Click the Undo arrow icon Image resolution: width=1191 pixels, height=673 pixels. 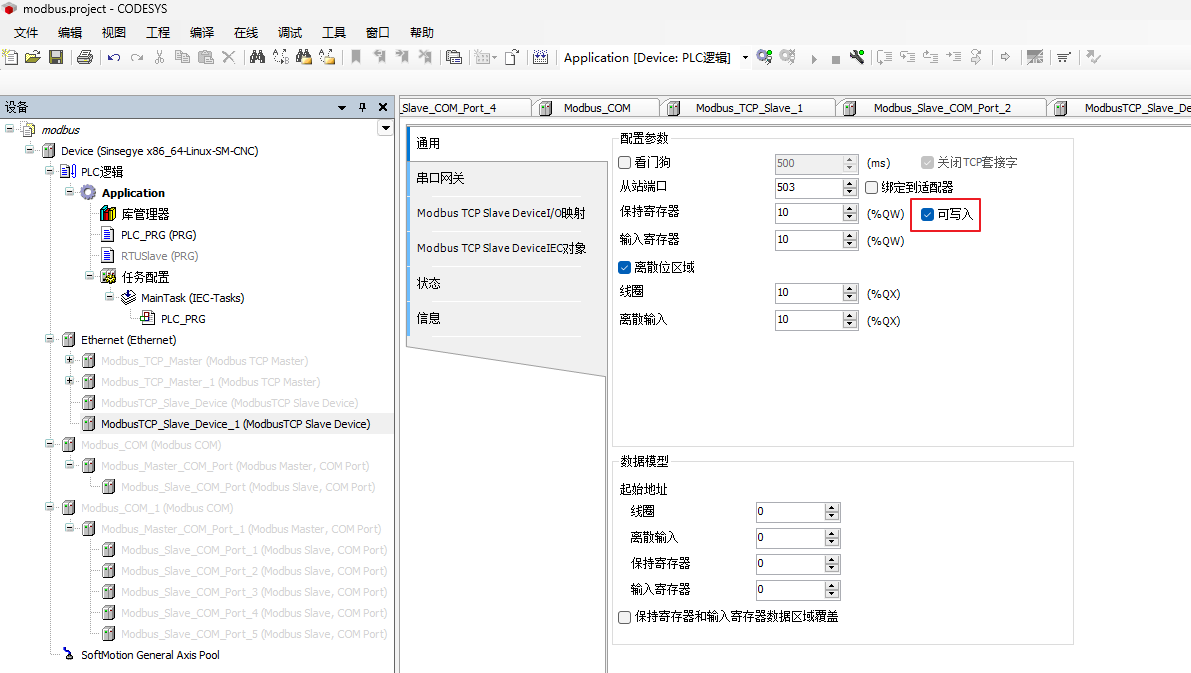[113, 58]
